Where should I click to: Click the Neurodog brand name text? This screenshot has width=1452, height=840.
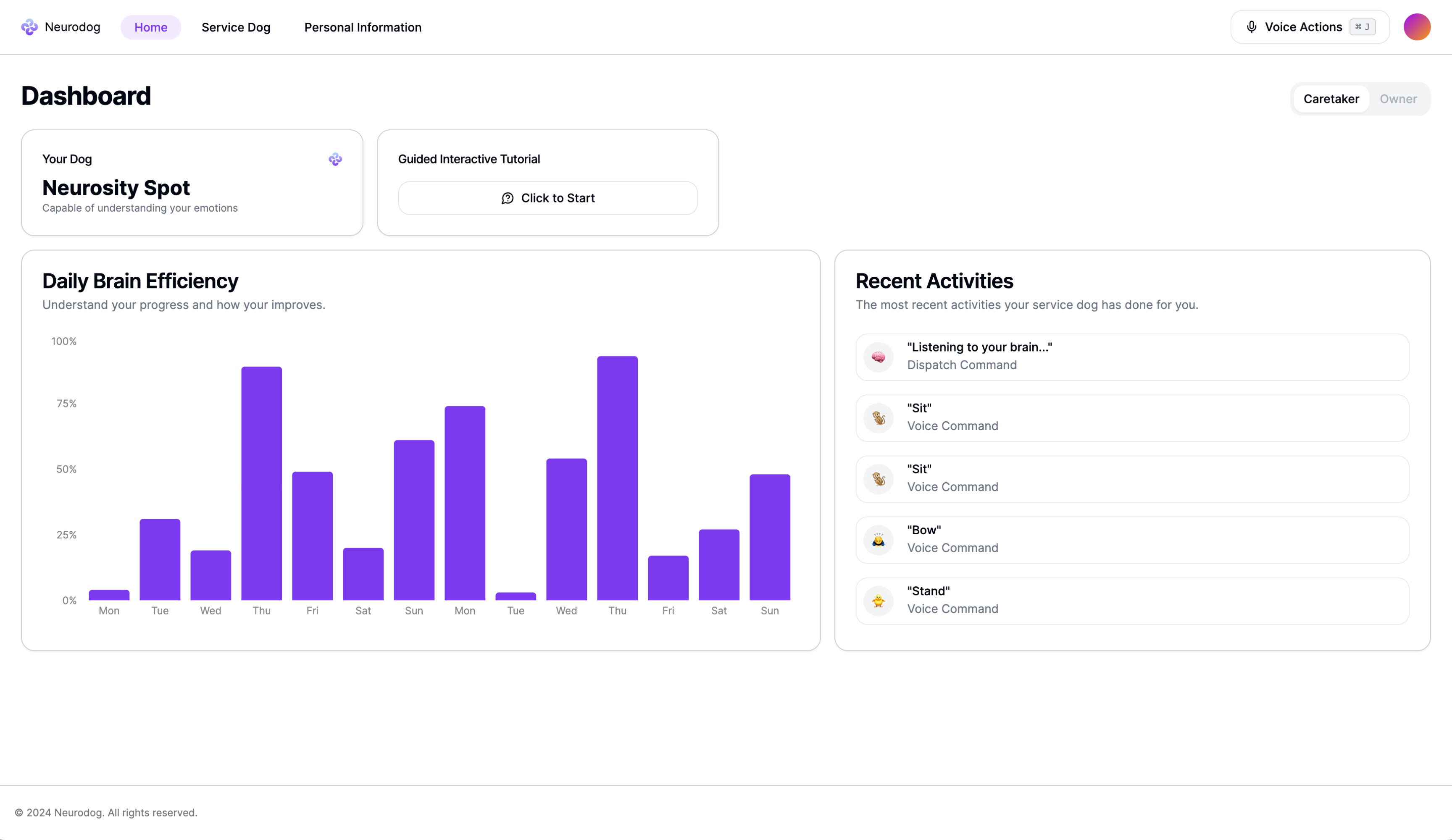click(73, 27)
